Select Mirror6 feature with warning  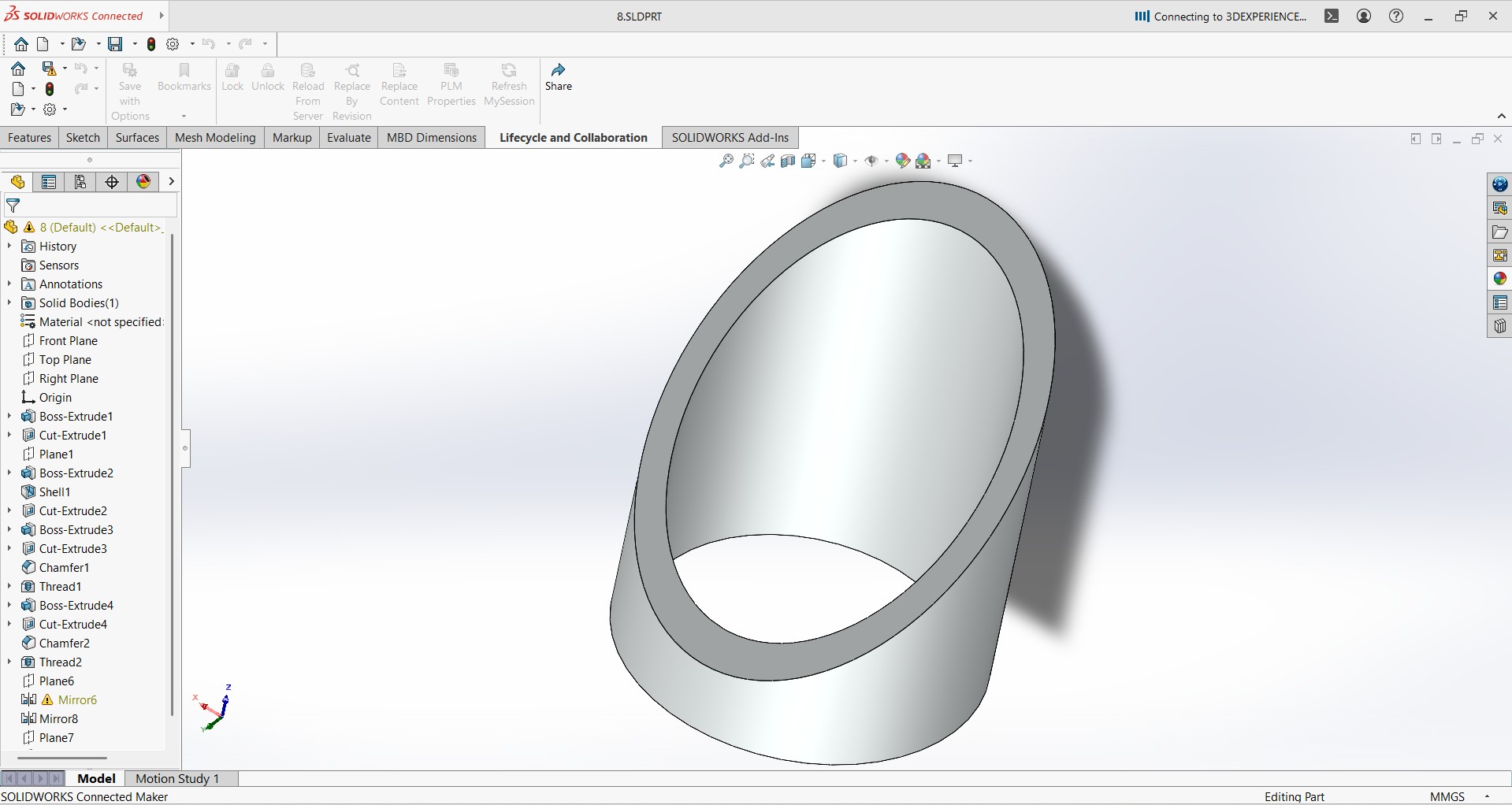click(x=77, y=699)
